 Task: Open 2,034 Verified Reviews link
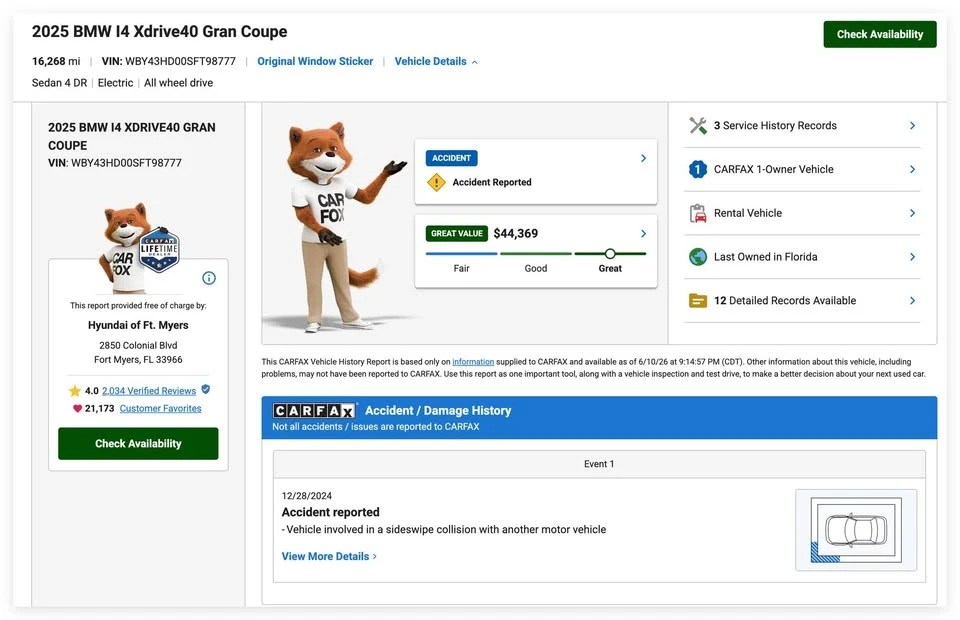pyautogui.click(x=149, y=390)
